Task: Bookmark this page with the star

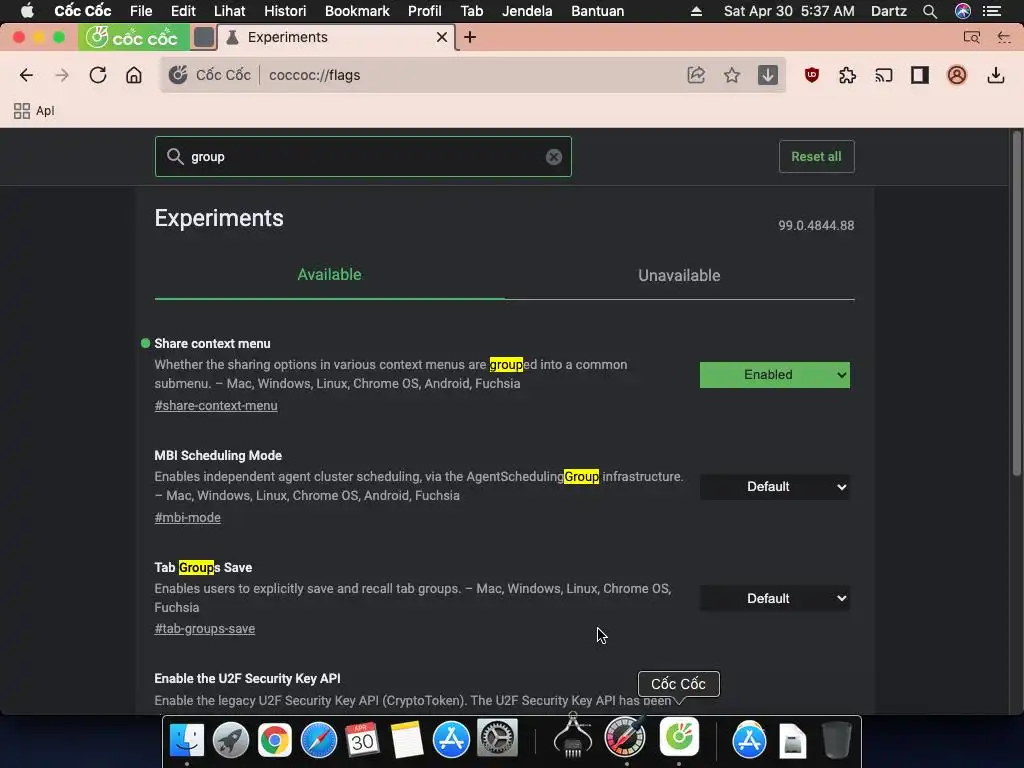Action: tap(731, 75)
